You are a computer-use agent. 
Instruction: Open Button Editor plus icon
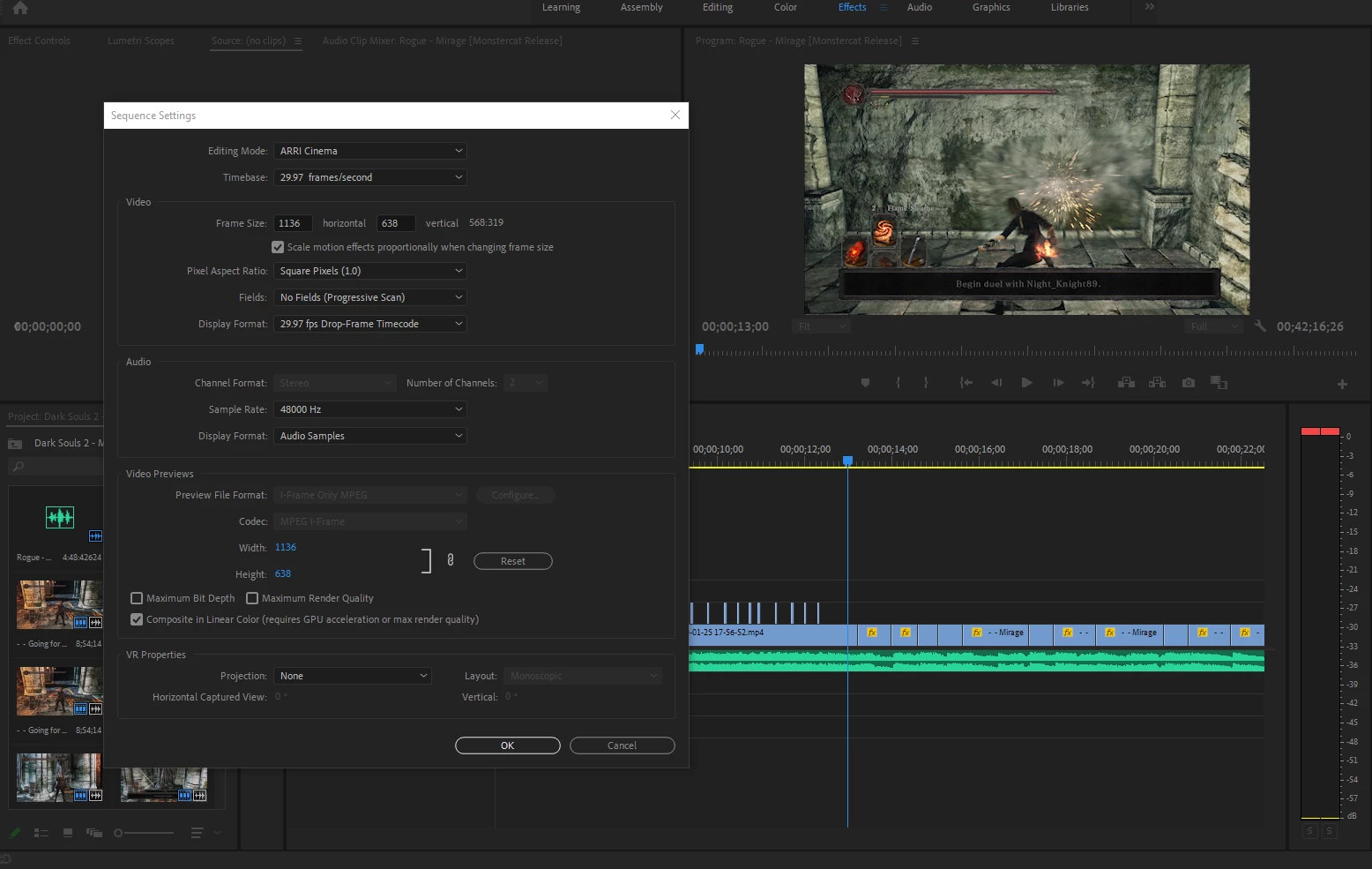pyautogui.click(x=1342, y=384)
